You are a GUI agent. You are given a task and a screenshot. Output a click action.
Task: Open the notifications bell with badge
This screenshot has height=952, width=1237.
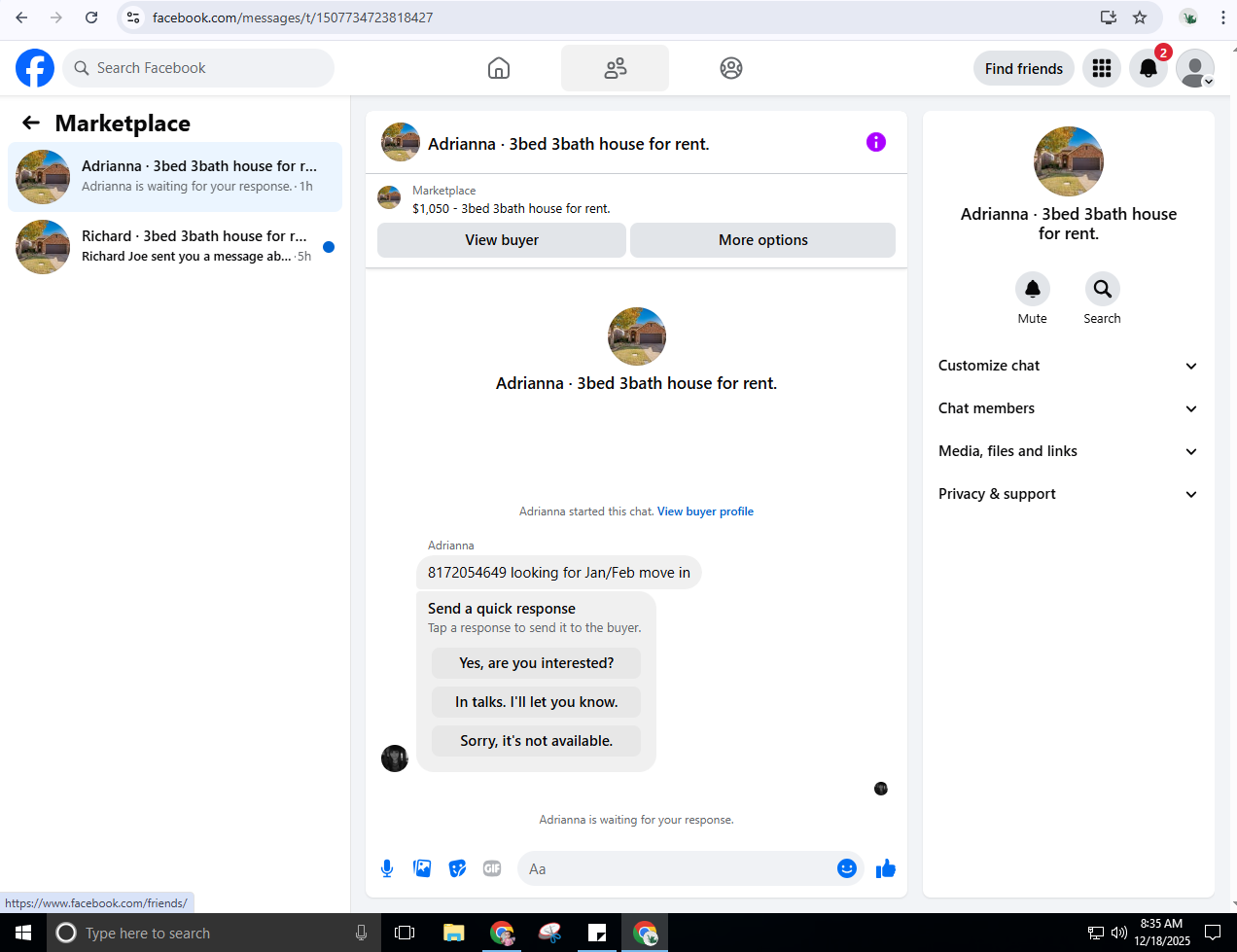[x=1149, y=68]
